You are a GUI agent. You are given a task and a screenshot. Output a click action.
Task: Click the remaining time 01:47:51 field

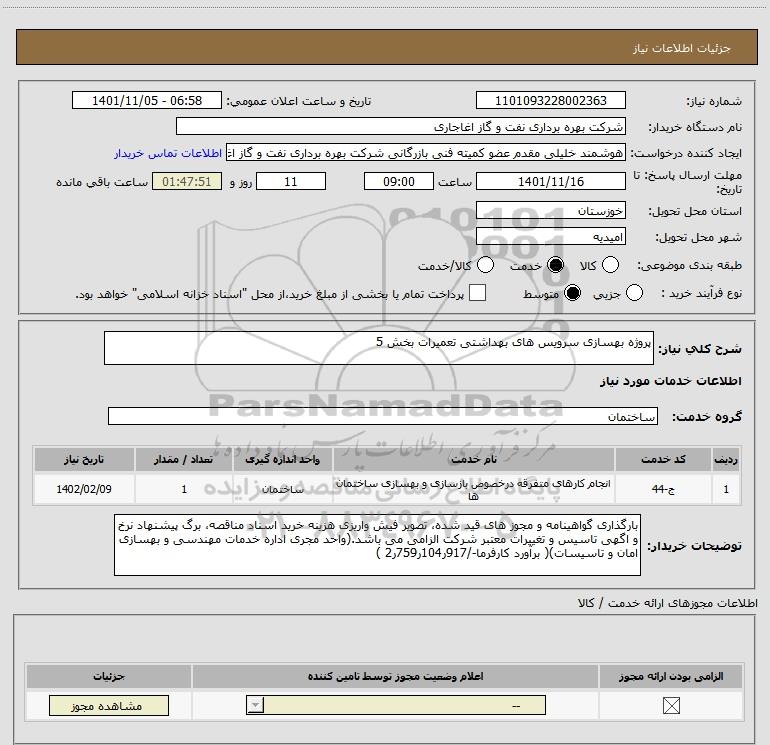click(187, 181)
